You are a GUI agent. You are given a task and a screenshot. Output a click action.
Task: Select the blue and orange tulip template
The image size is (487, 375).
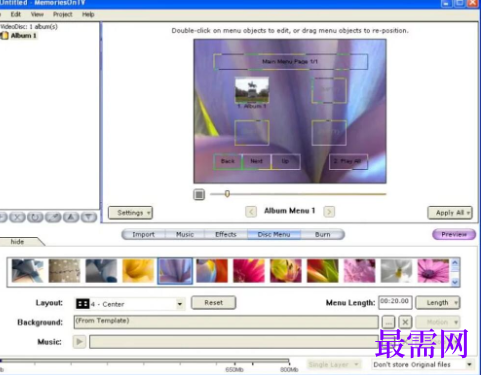(x=212, y=271)
